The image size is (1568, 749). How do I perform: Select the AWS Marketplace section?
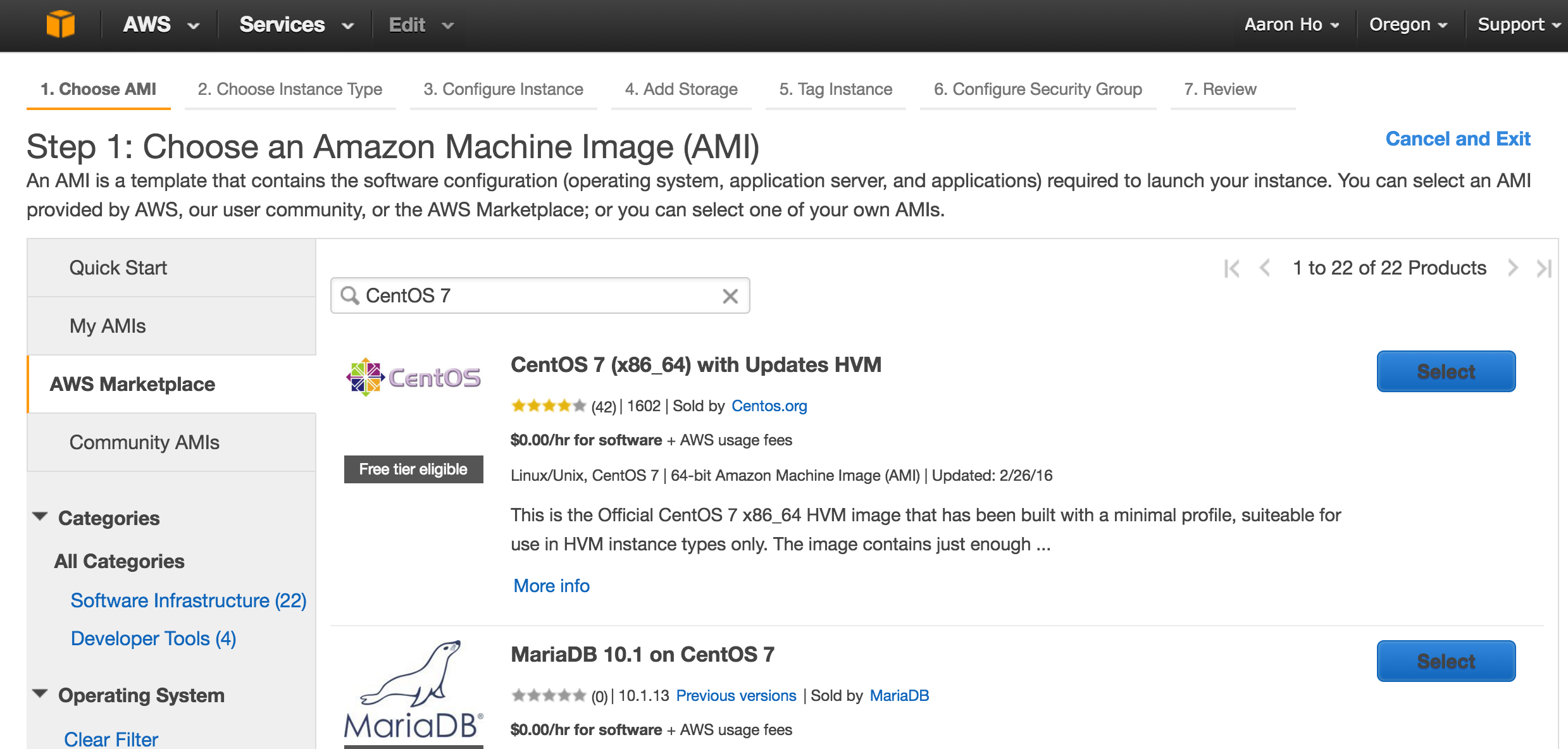coord(171,384)
